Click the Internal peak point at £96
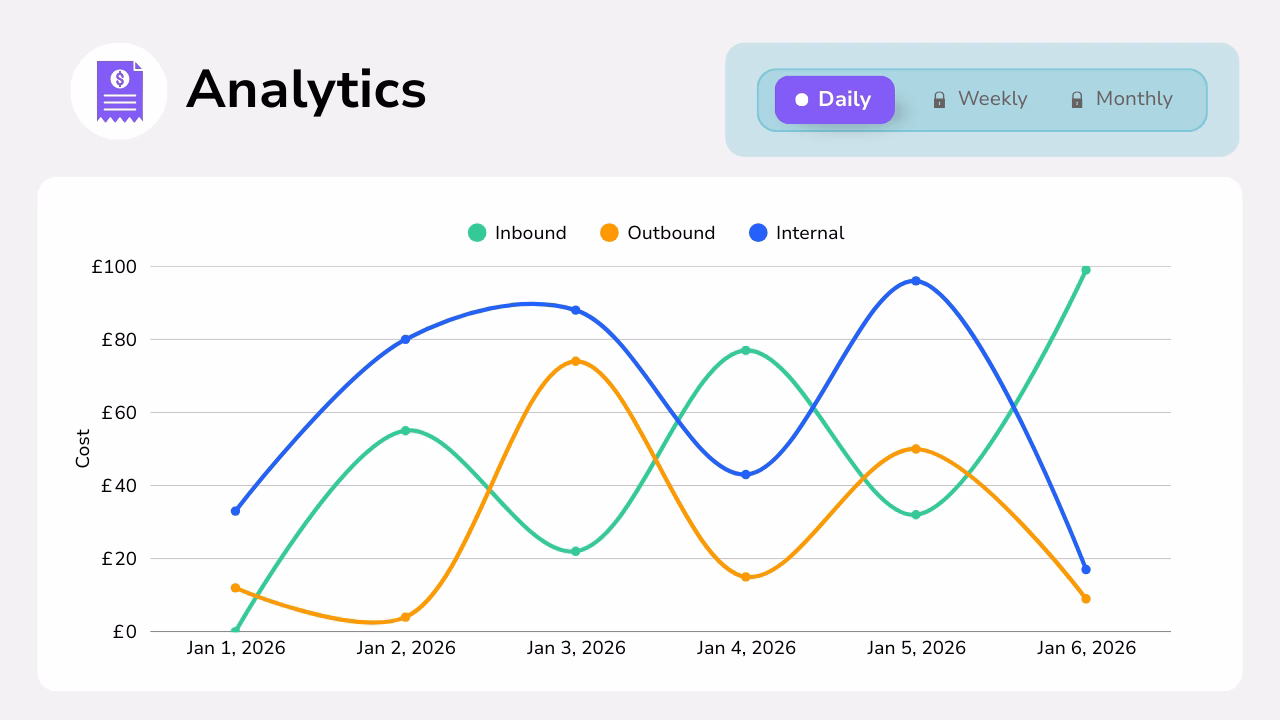 pyautogui.click(x=916, y=281)
